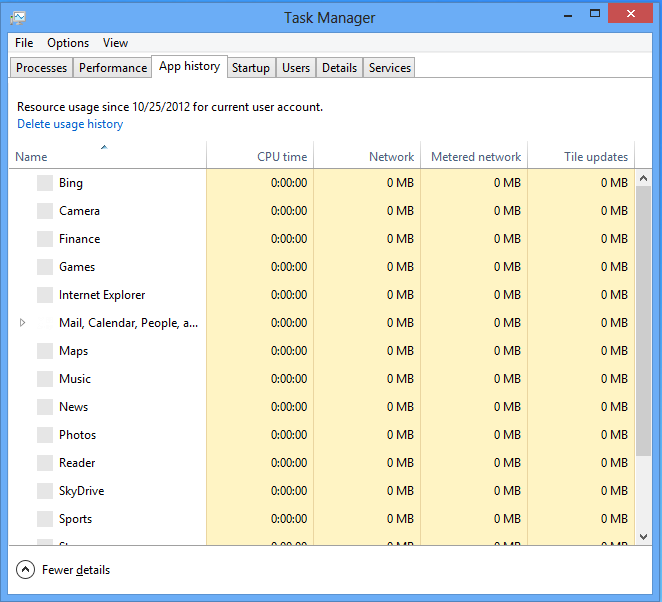Switch to the Users tab
This screenshot has width=662, height=602.
click(x=296, y=68)
